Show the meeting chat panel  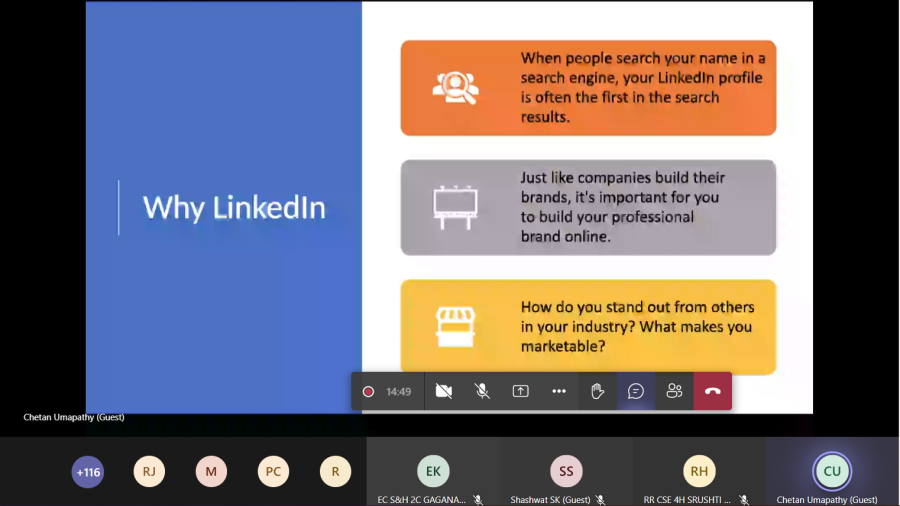pos(636,391)
